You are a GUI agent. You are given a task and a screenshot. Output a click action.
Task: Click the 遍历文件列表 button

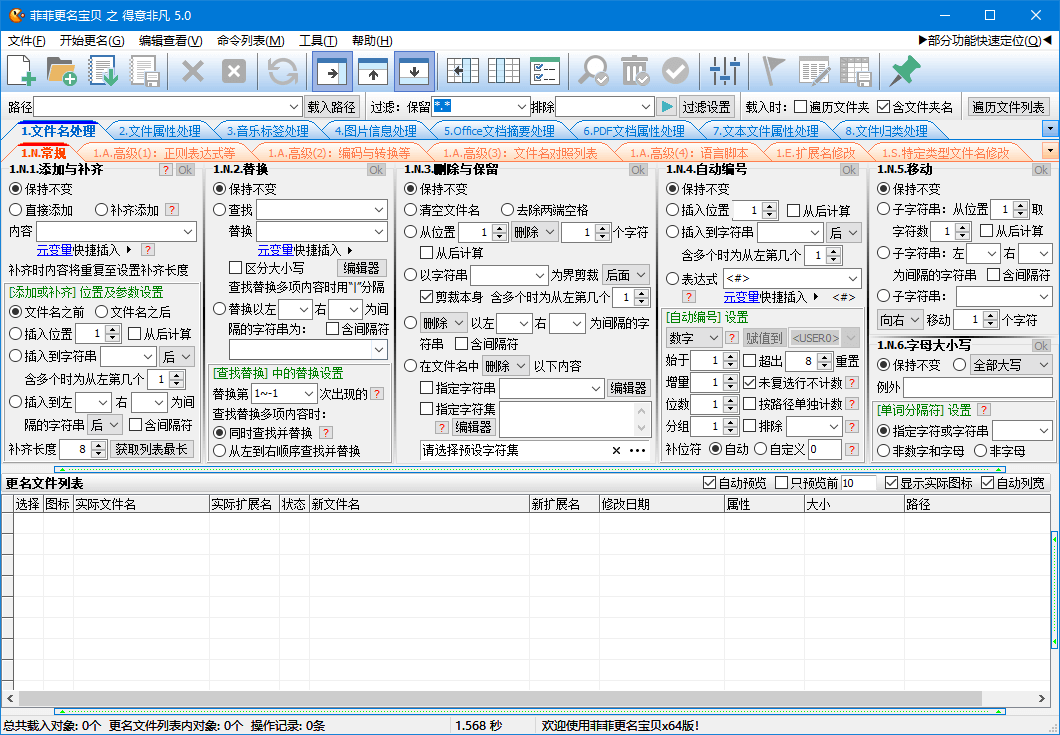1008,107
